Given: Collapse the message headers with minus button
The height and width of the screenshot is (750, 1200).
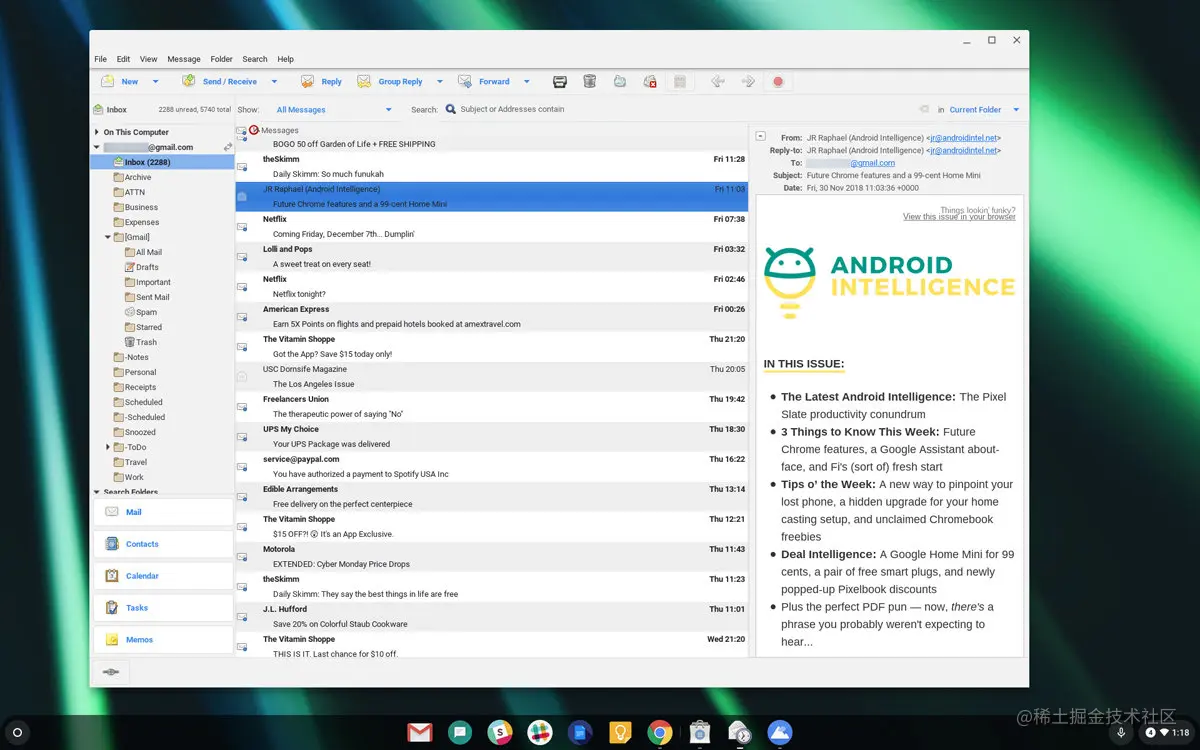Looking at the screenshot, I should pos(761,136).
